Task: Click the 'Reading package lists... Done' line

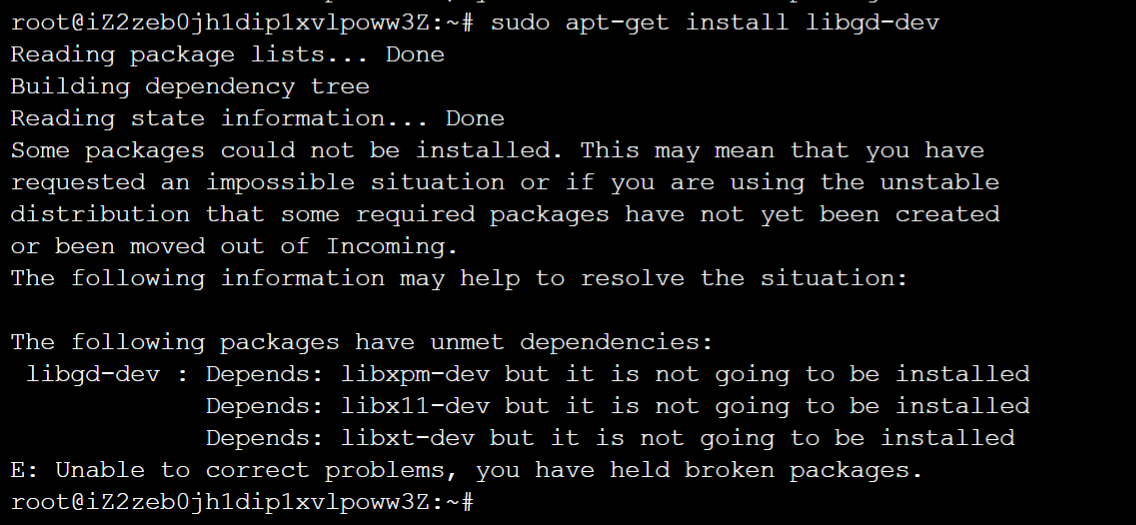Action: (x=227, y=55)
